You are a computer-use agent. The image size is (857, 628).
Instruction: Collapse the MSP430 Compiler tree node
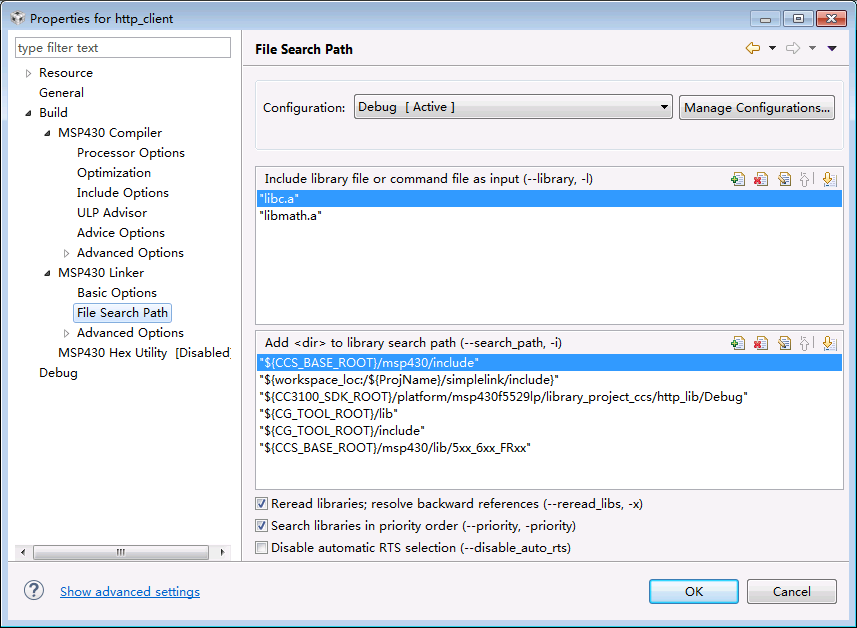[47, 133]
